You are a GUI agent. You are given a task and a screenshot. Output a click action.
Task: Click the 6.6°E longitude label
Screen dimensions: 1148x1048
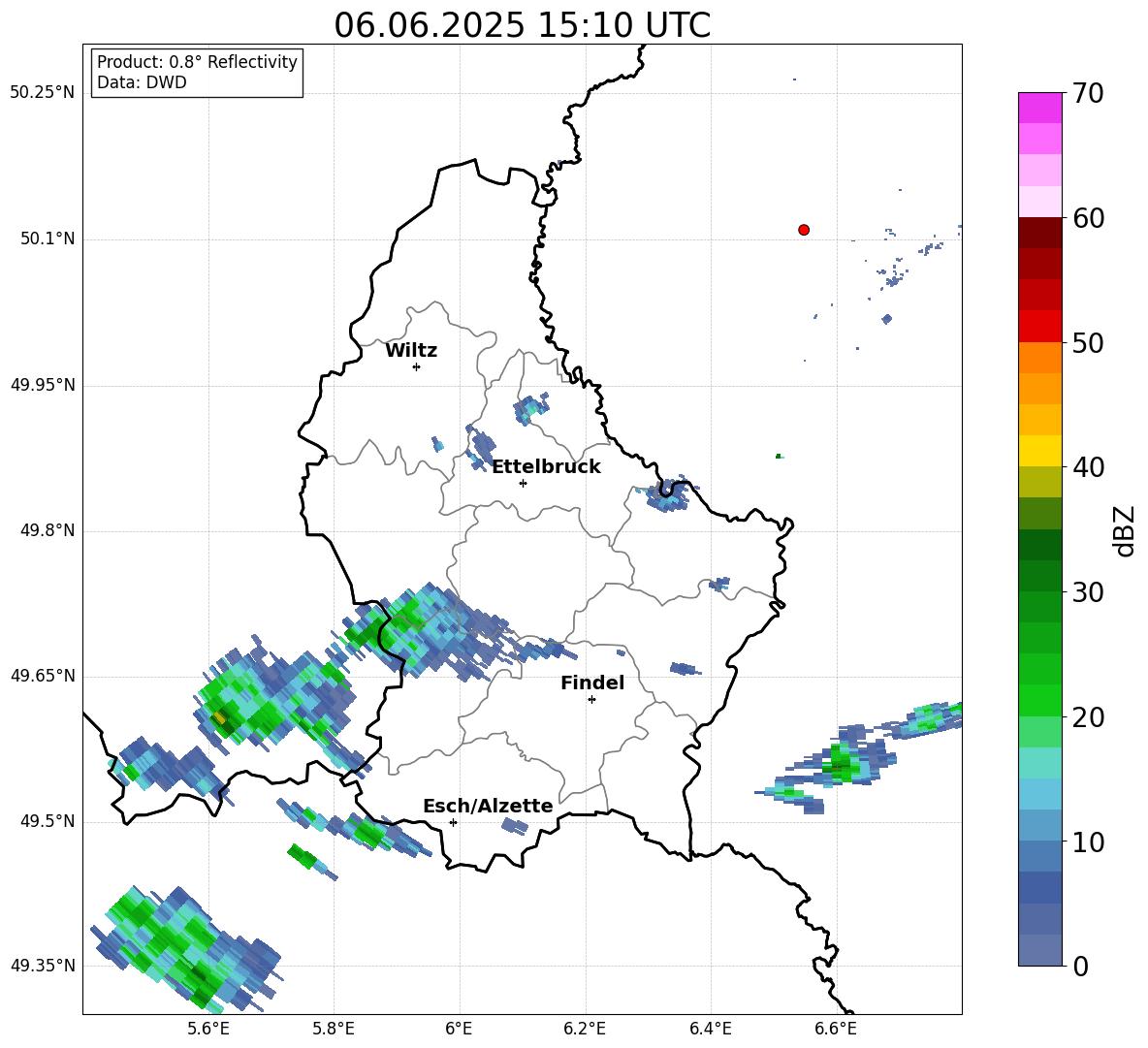[x=836, y=1029]
